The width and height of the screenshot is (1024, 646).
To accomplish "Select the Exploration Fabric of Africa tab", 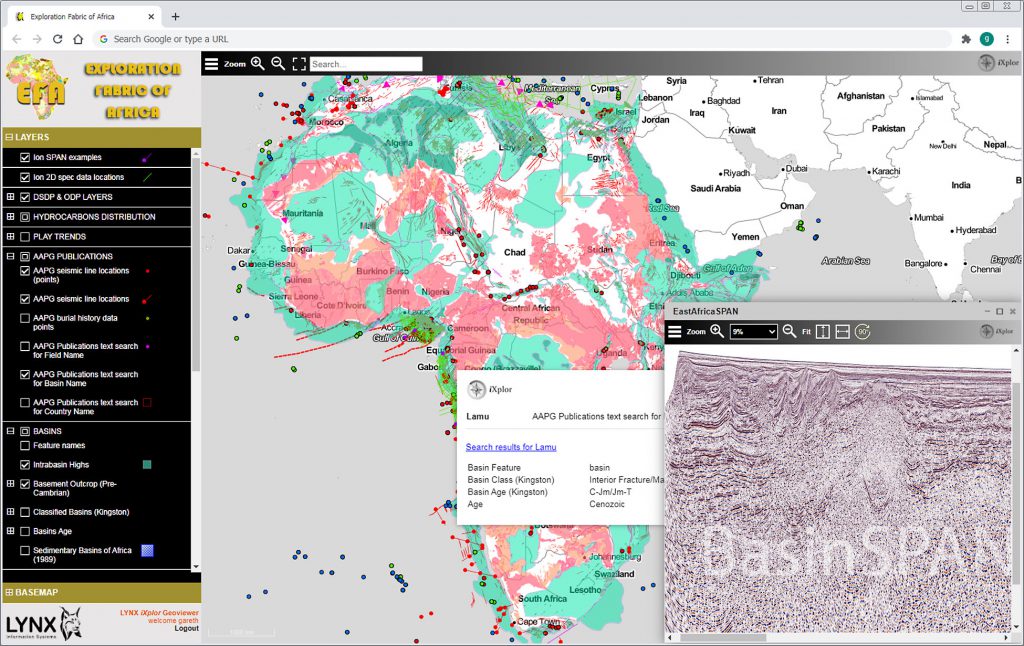I will point(85,16).
